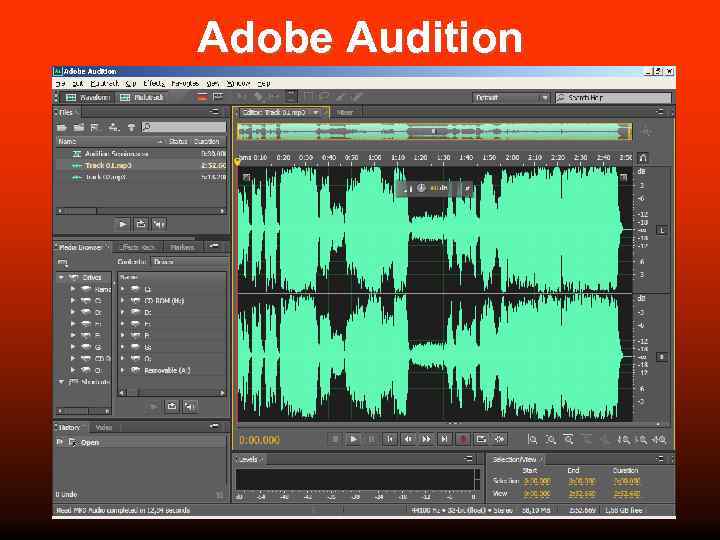Click Fast Forward button in transport

tap(426, 439)
